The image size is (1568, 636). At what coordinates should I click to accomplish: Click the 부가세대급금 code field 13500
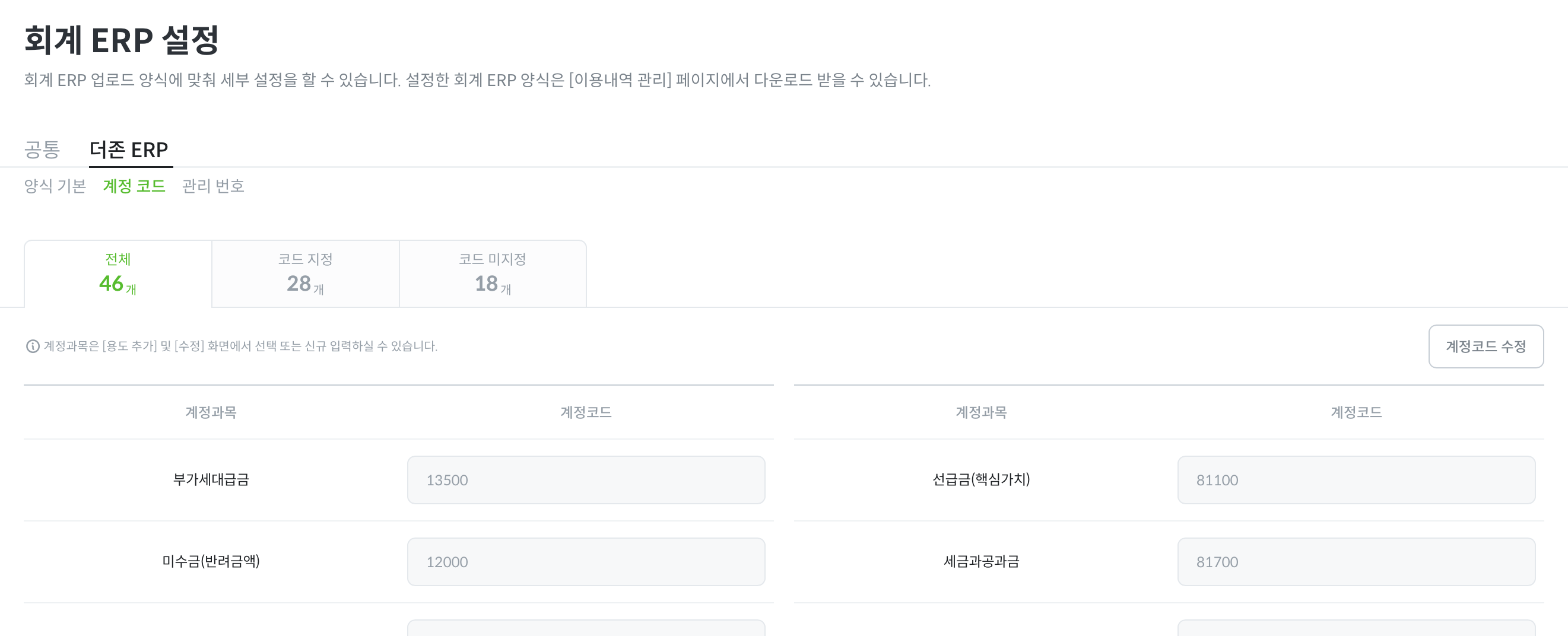coord(586,480)
